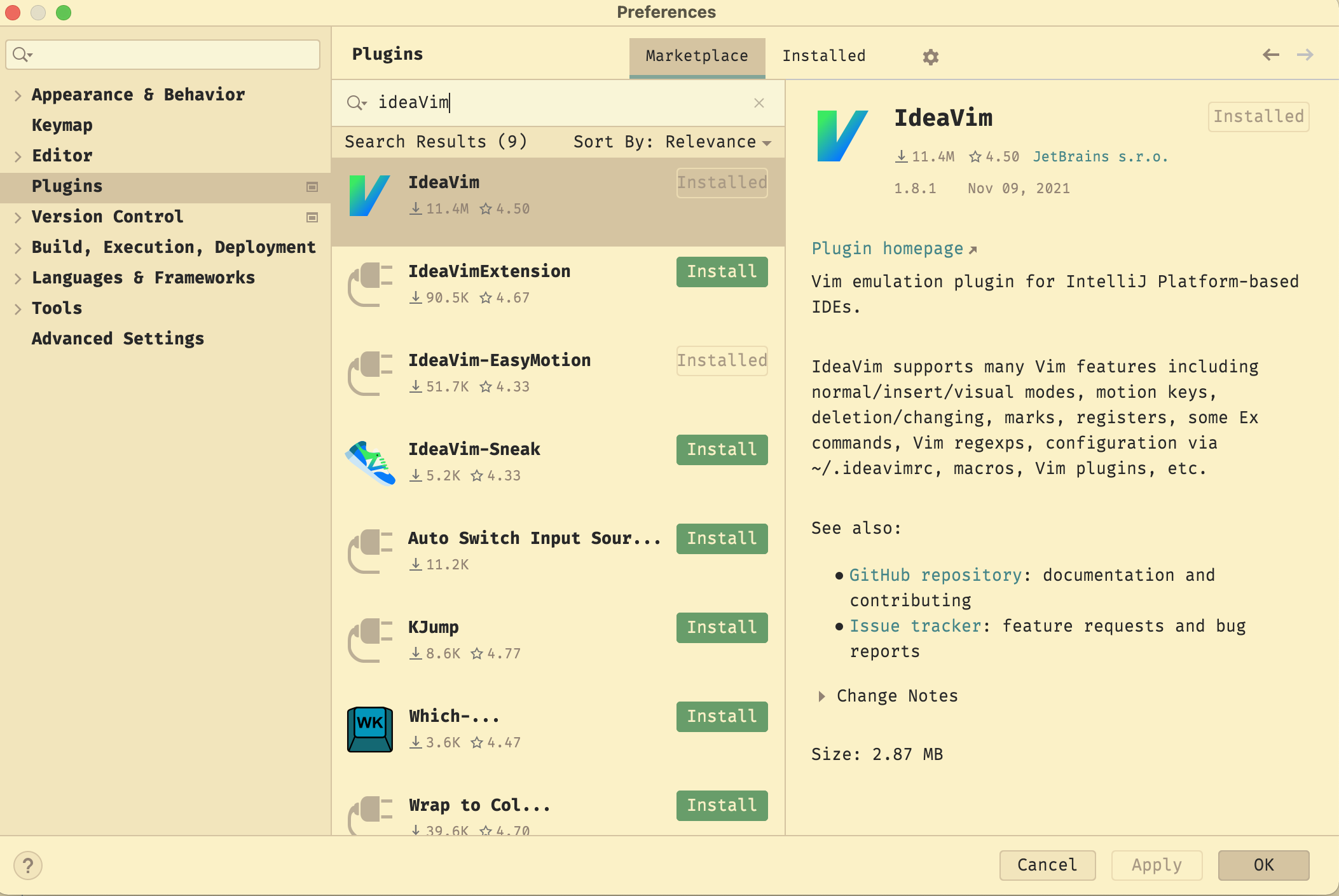Click the Which-Key WK icon
The height and width of the screenshot is (896, 1339).
pyautogui.click(x=369, y=730)
